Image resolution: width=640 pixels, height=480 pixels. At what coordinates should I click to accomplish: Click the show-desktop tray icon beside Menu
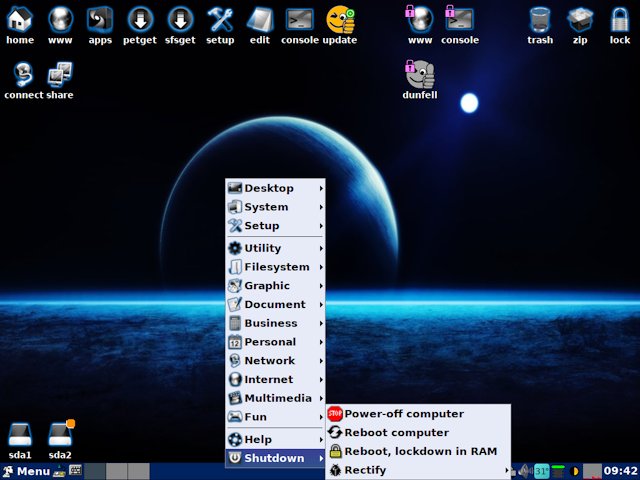pyautogui.click(x=59, y=471)
